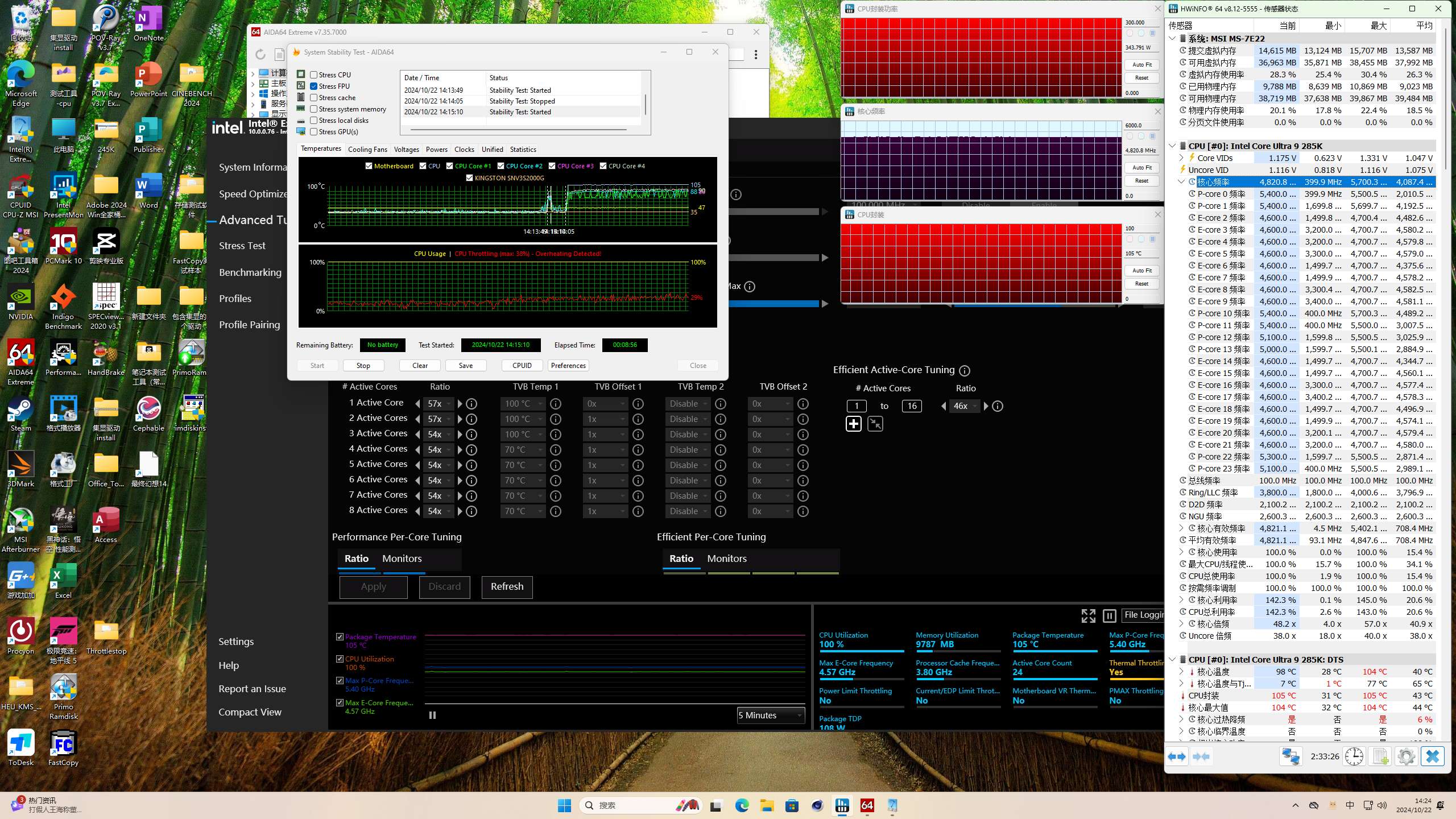Enable the Stress local disks checkbox
The image size is (1456, 819).
pos(313,120)
